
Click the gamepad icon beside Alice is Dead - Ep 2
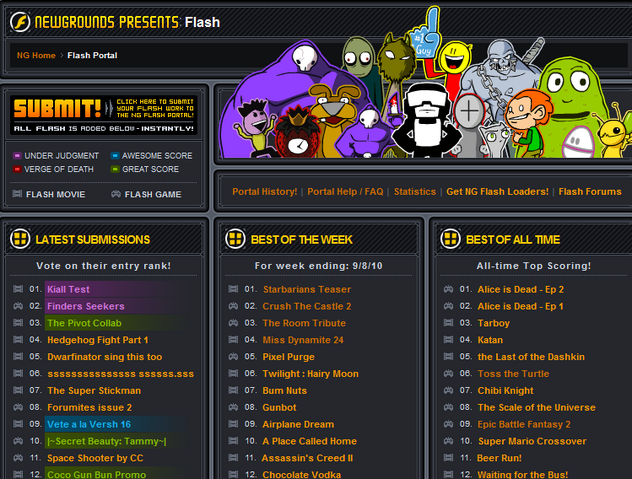click(448, 289)
